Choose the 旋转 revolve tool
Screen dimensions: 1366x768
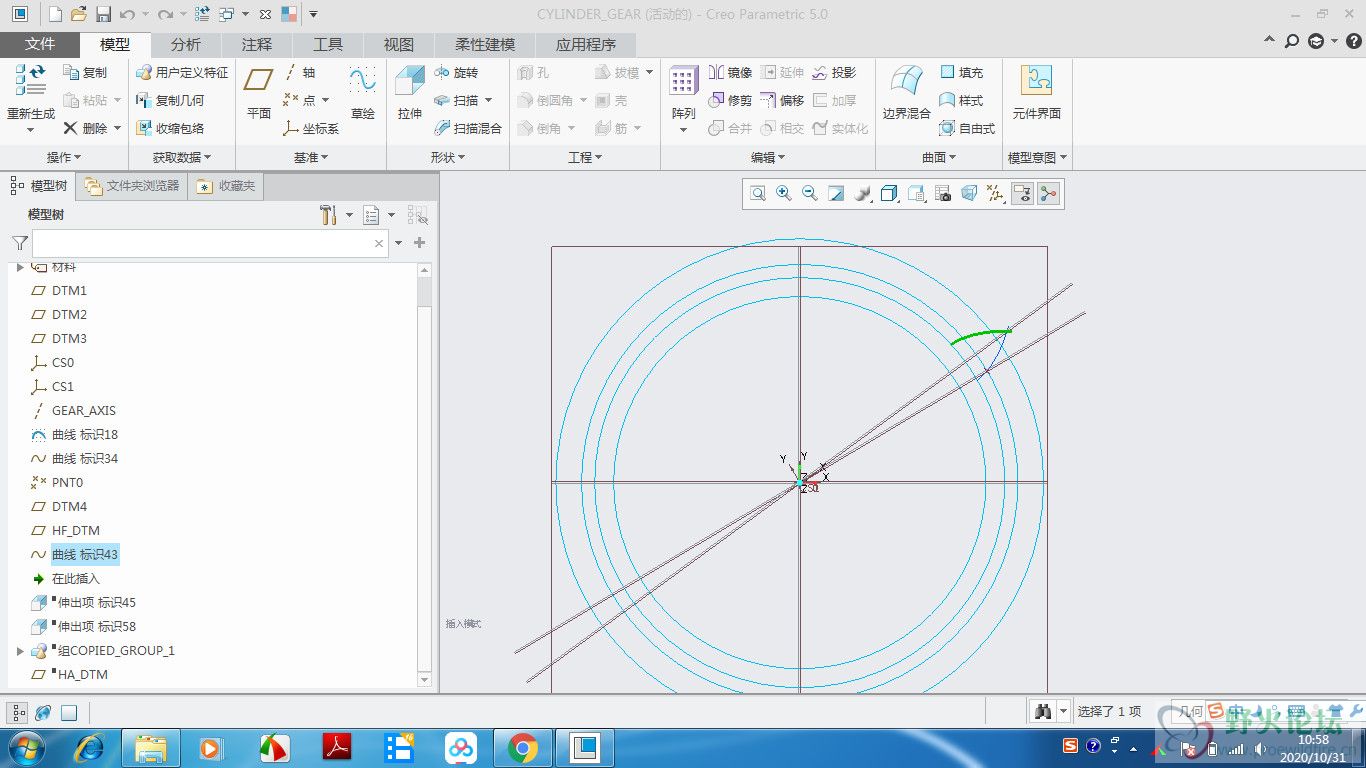click(x=456, y=72)
